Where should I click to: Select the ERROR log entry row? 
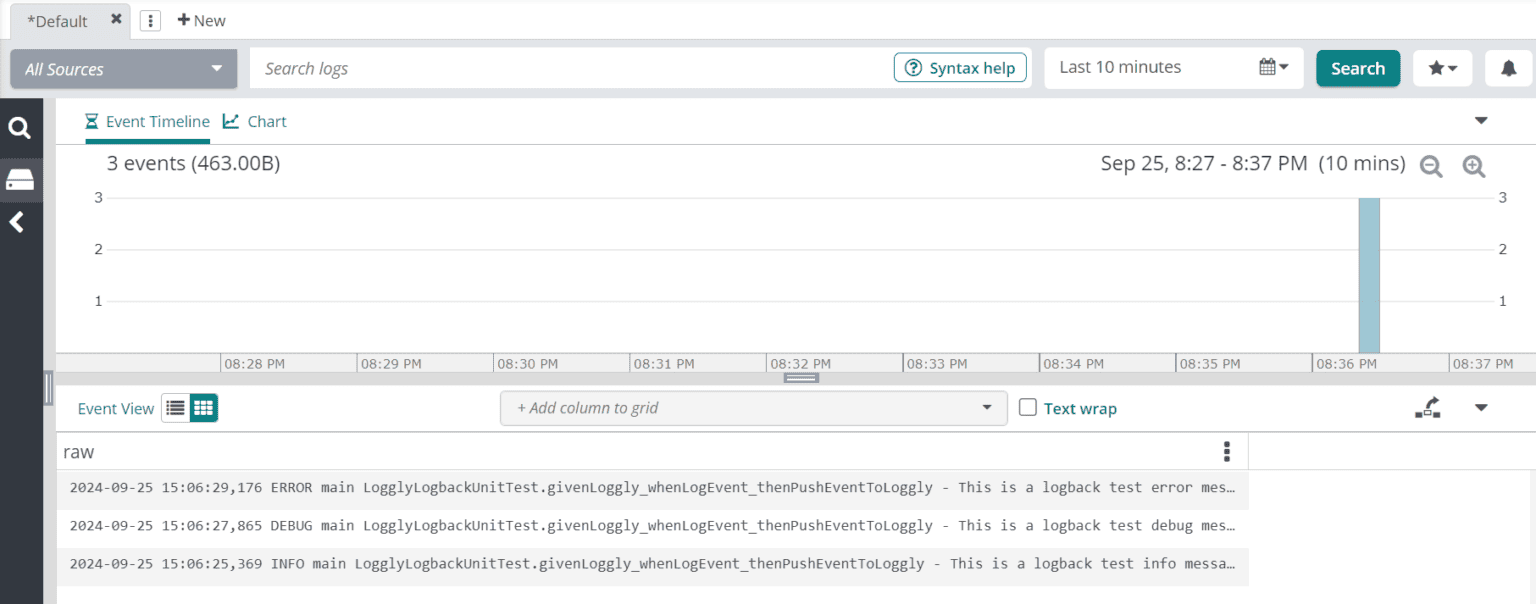[650, 487]
